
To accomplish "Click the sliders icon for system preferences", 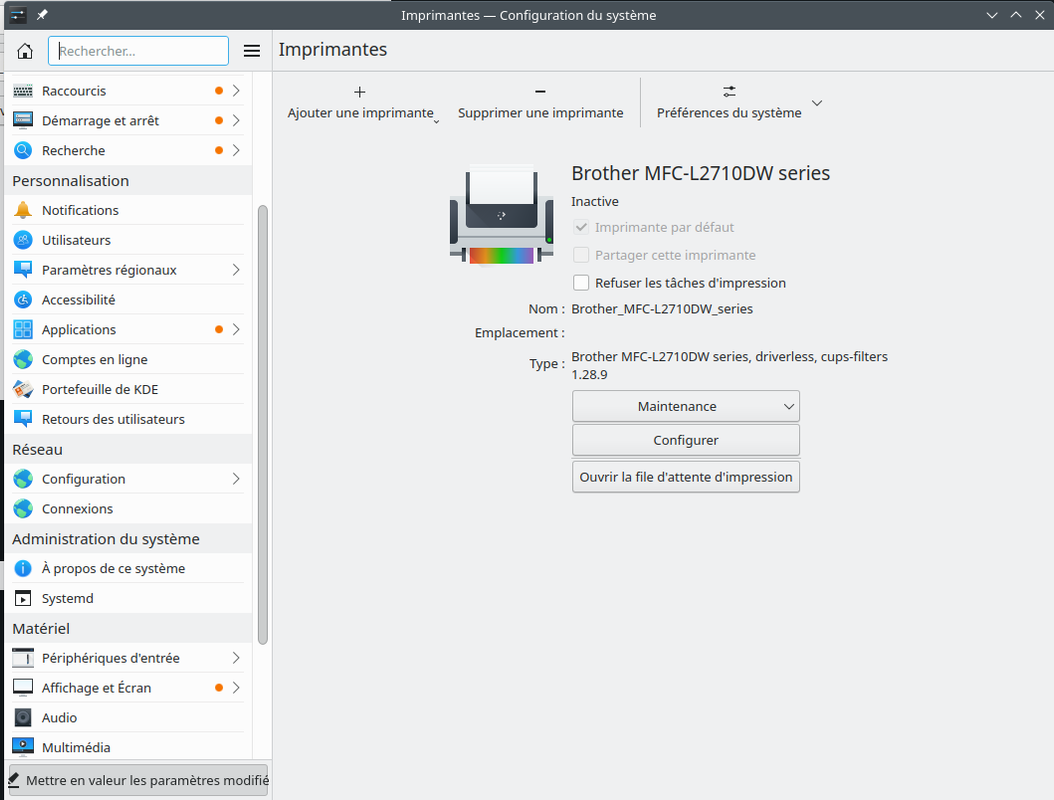I will pos(729,91).
